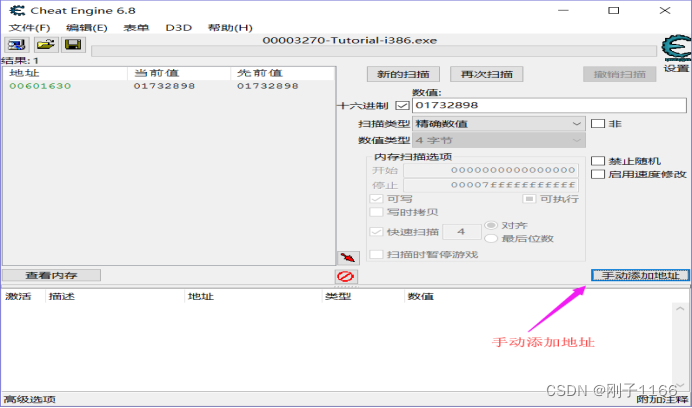Screen dimensions: 692x408
Task: Click the 再次扫描 button
Action: coord(486,74)
